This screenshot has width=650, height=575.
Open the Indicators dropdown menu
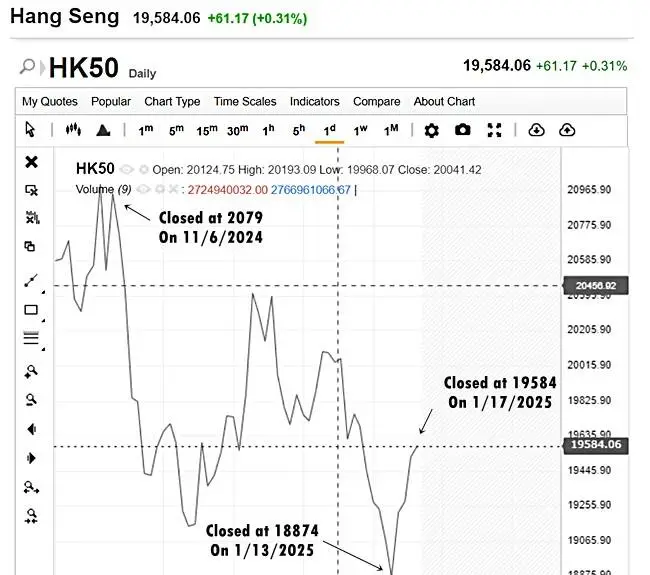[314, 101]
